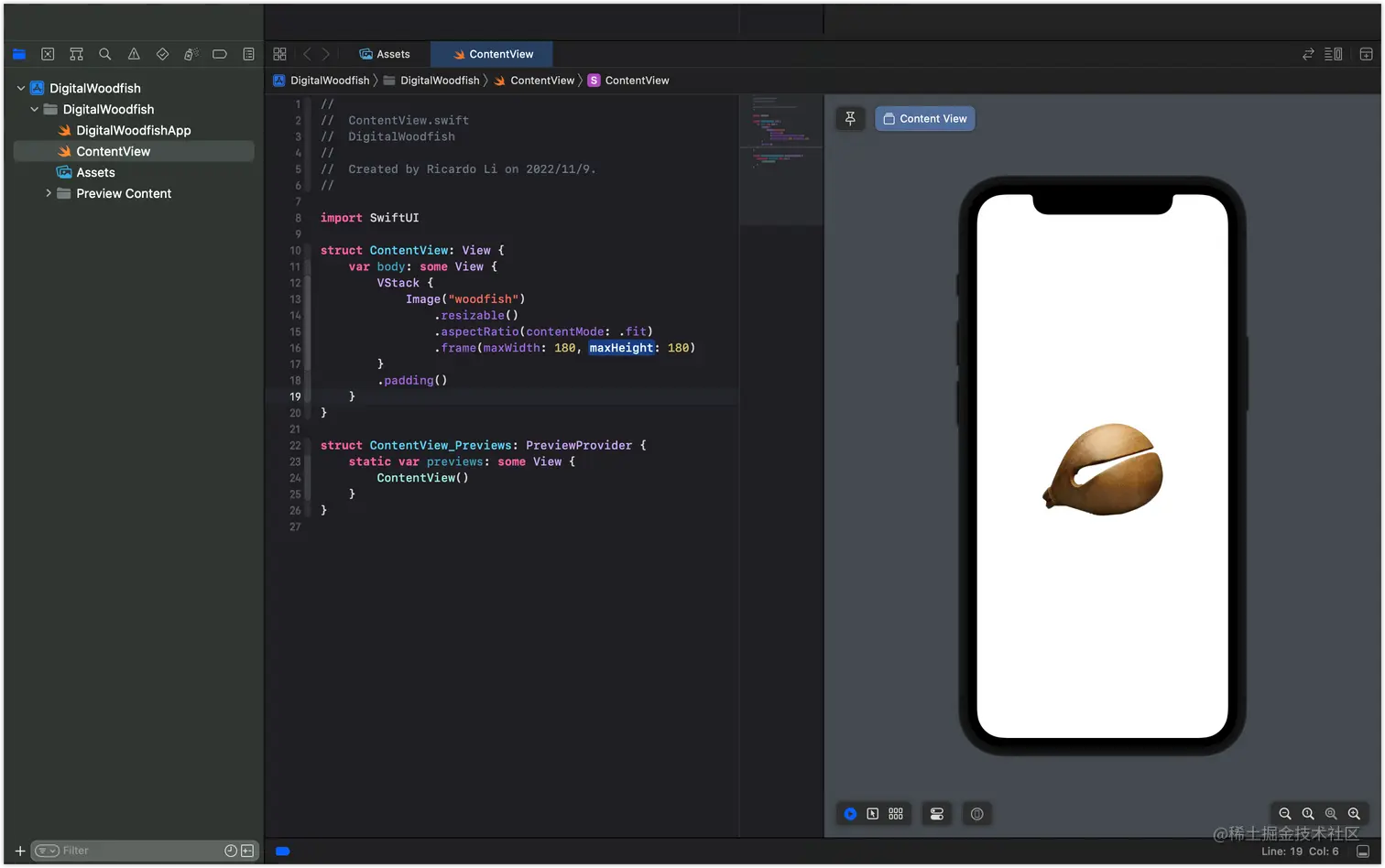Collapse the DigitalWoodfish project root
Viewport: 1385px width, 868px height.
pos(21,88)
